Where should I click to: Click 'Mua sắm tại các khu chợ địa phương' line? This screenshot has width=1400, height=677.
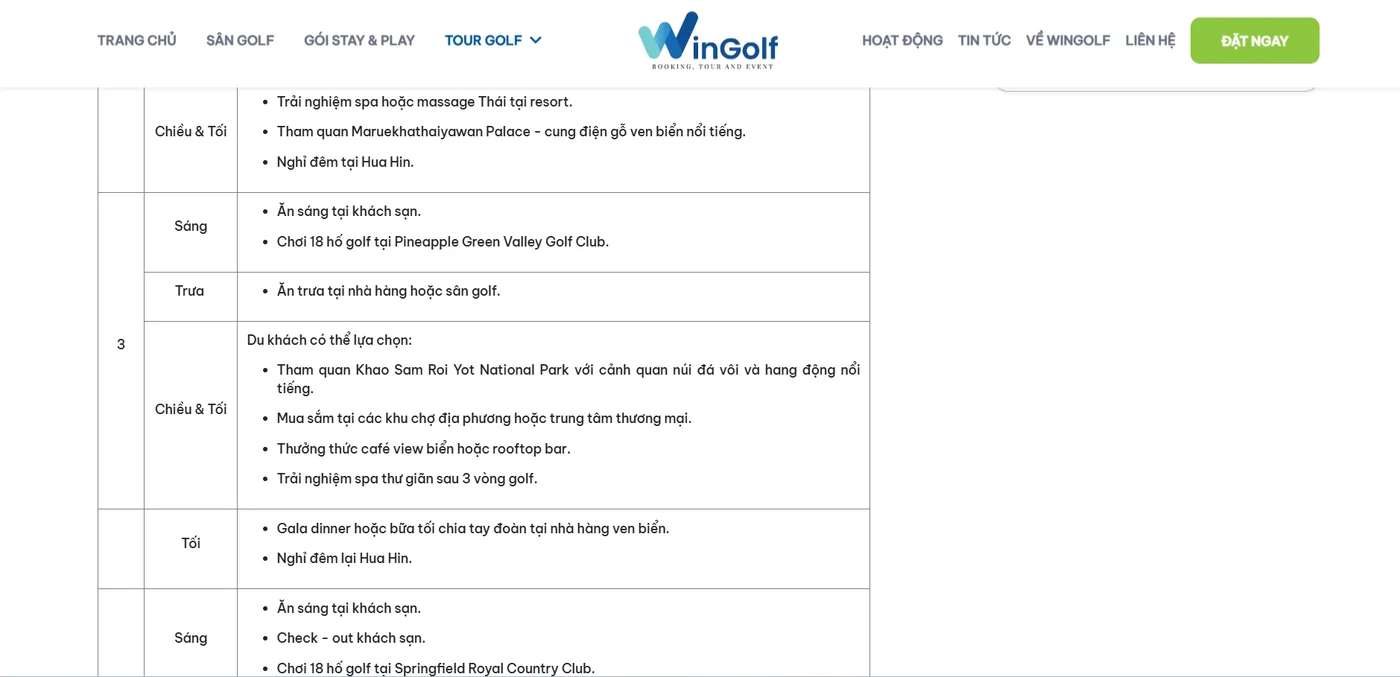click(x=484, y=418)
